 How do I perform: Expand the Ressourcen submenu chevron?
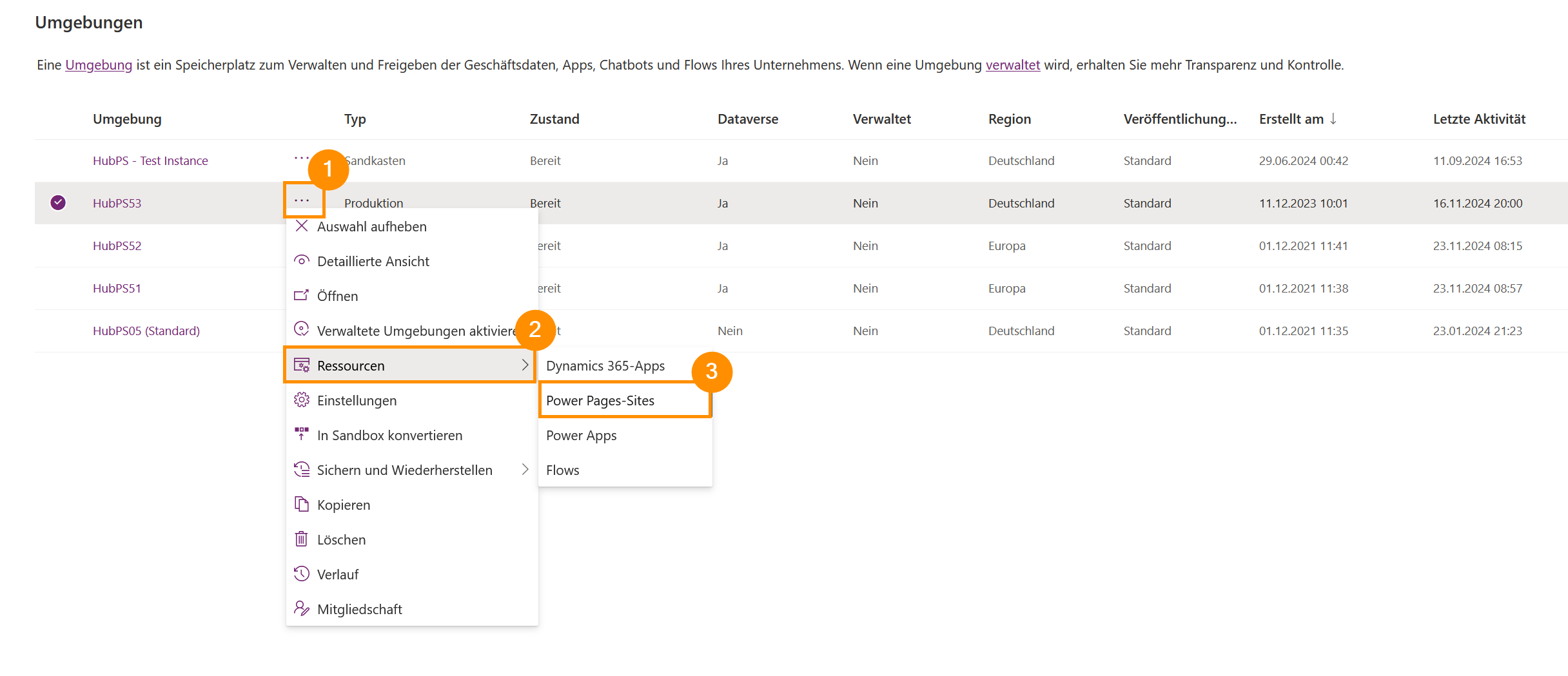(x=525, y=365)
